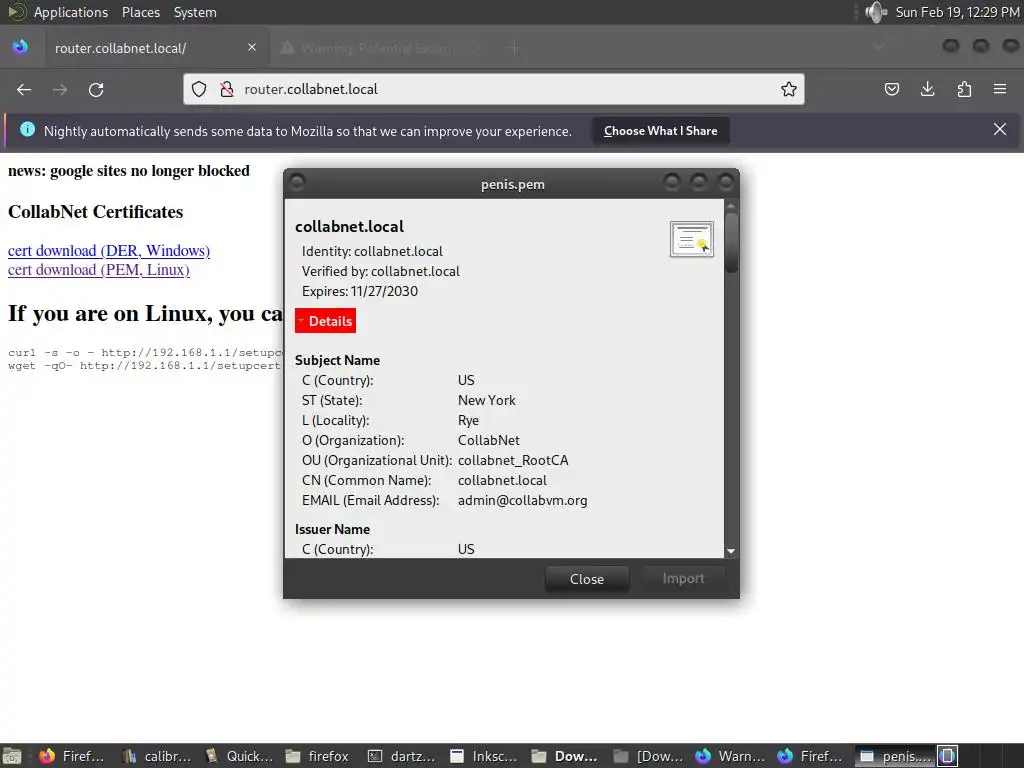Screen dimensions: 1024x768
Task: Select the Rye locality value
Action: coord(468,421)
